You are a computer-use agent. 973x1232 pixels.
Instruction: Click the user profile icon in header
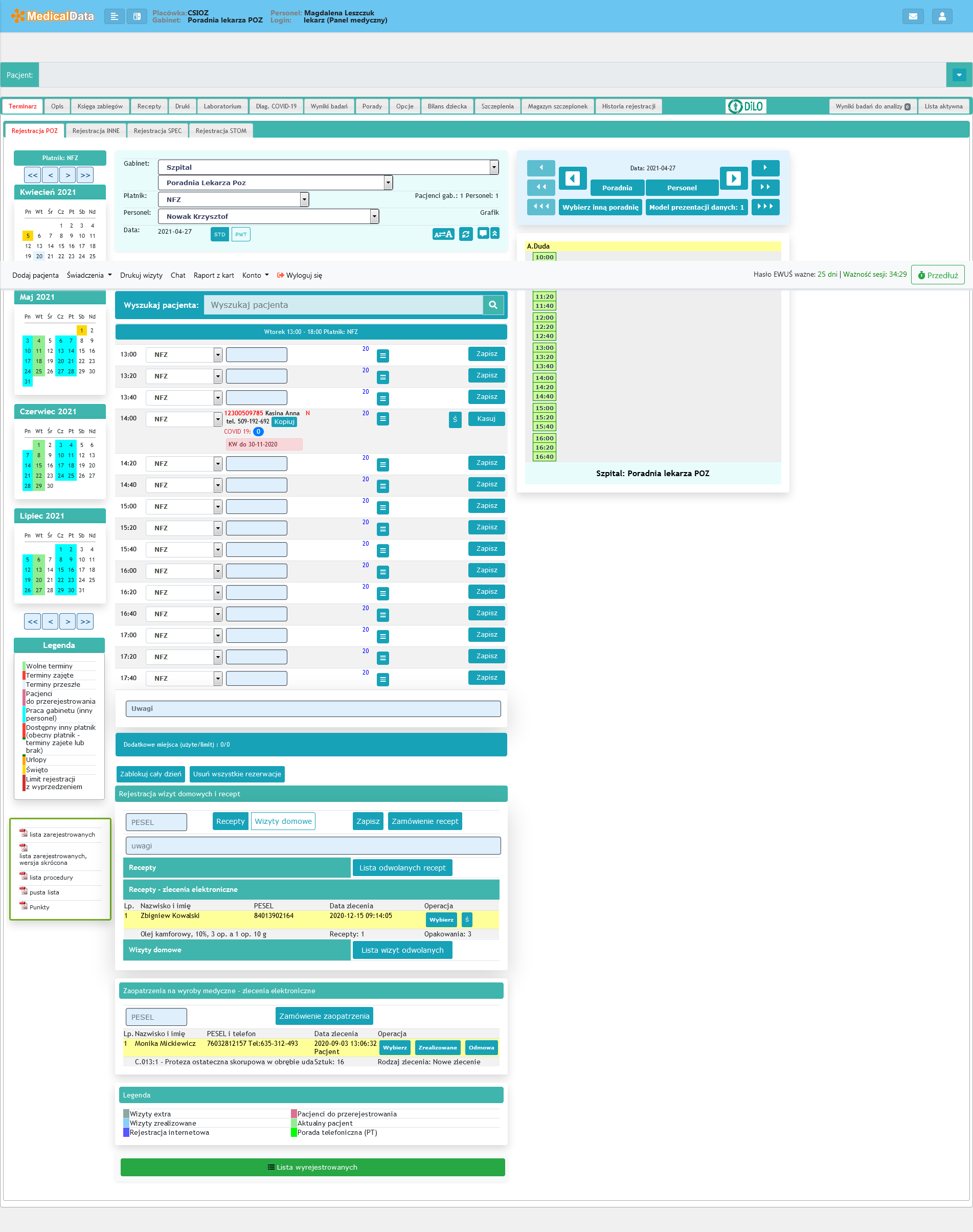942,16
